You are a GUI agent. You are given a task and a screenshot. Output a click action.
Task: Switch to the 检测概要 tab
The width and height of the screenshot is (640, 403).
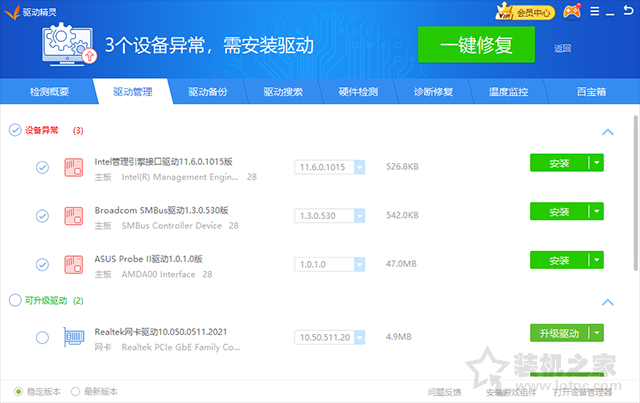point(49,91)
